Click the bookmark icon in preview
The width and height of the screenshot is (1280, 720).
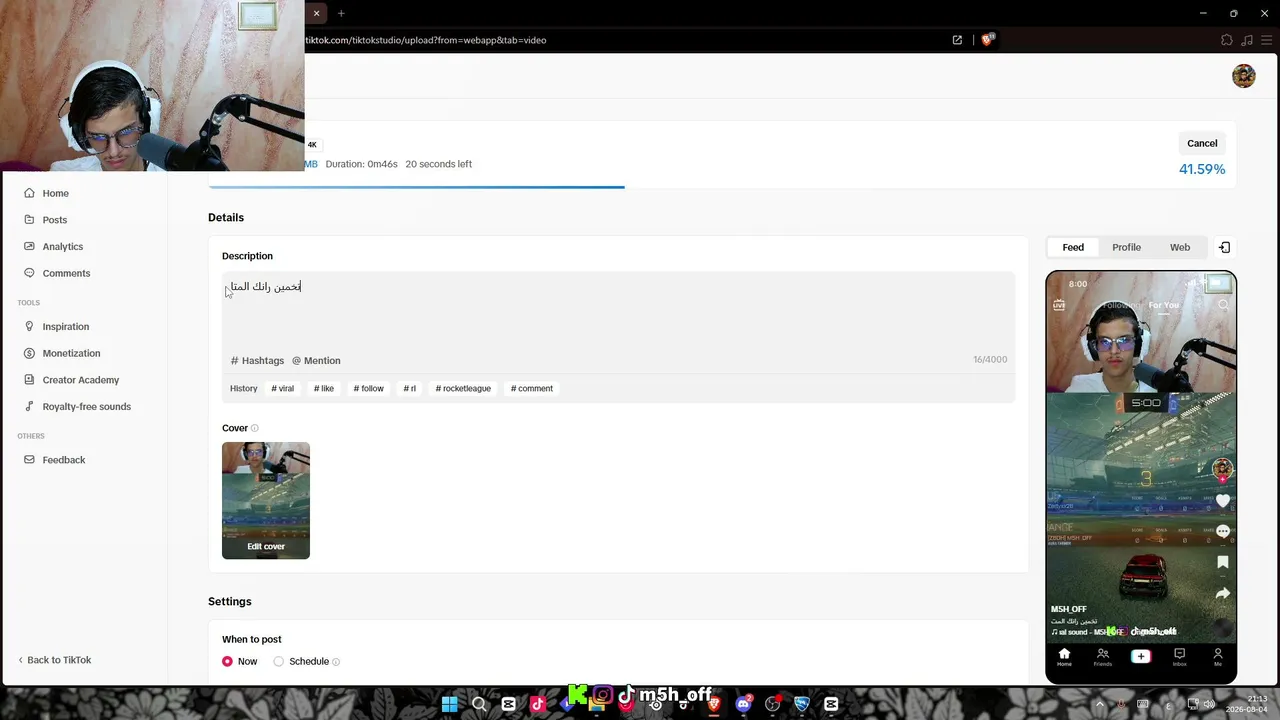click(x=1222, y=563)
